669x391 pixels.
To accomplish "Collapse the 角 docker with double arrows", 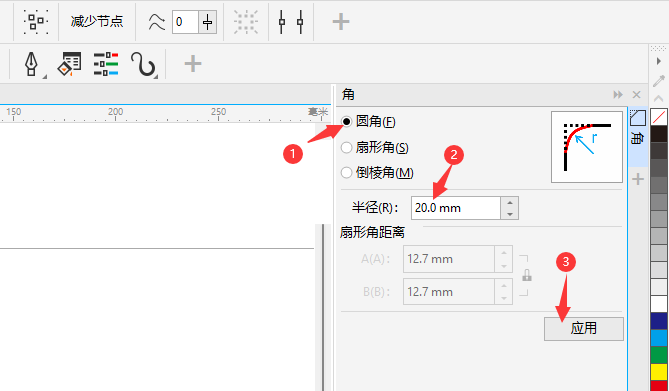I will click(x=618, y=95).
